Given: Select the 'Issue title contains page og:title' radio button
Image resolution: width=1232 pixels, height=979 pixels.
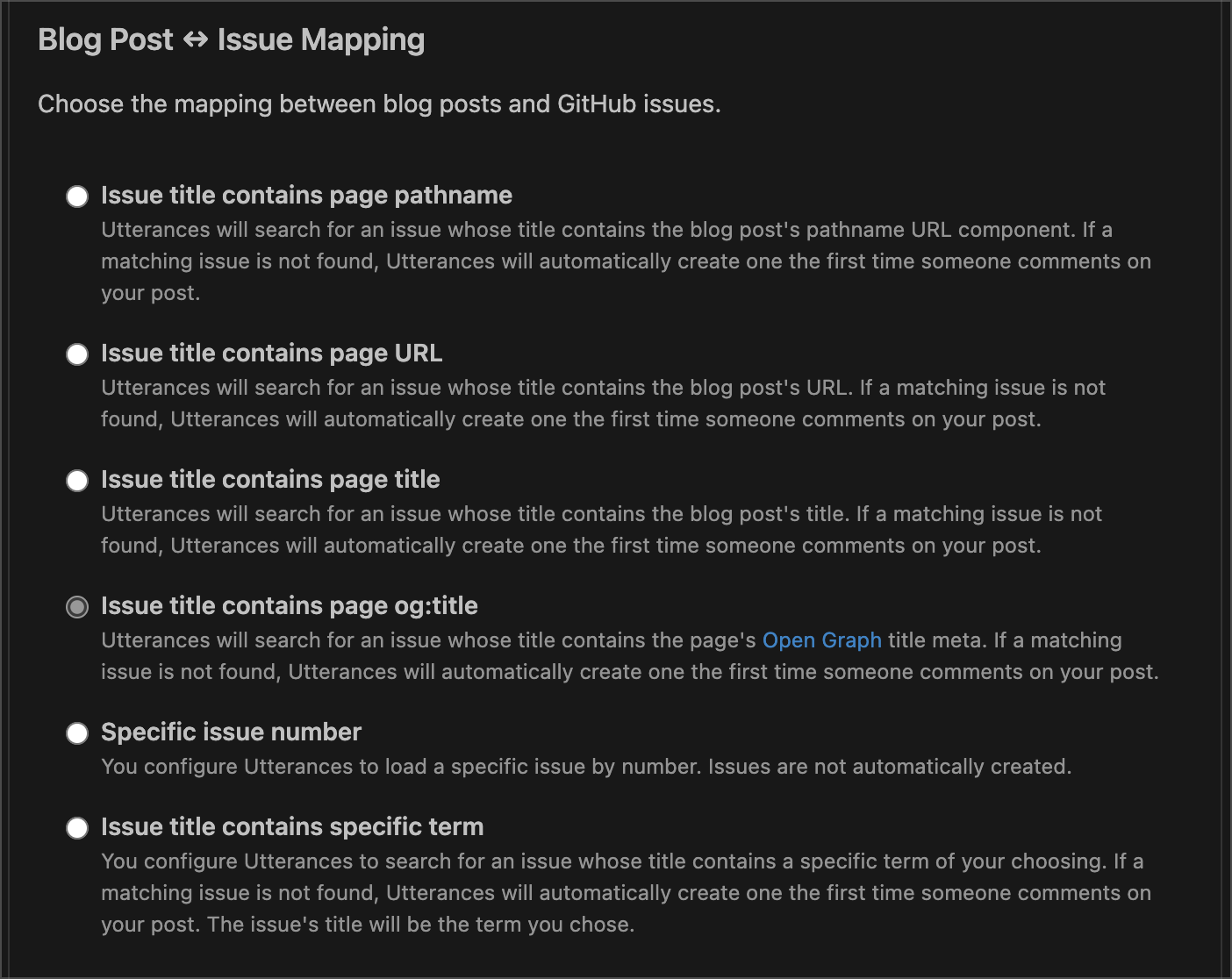Looking at the screenshot, I should 77,606.
